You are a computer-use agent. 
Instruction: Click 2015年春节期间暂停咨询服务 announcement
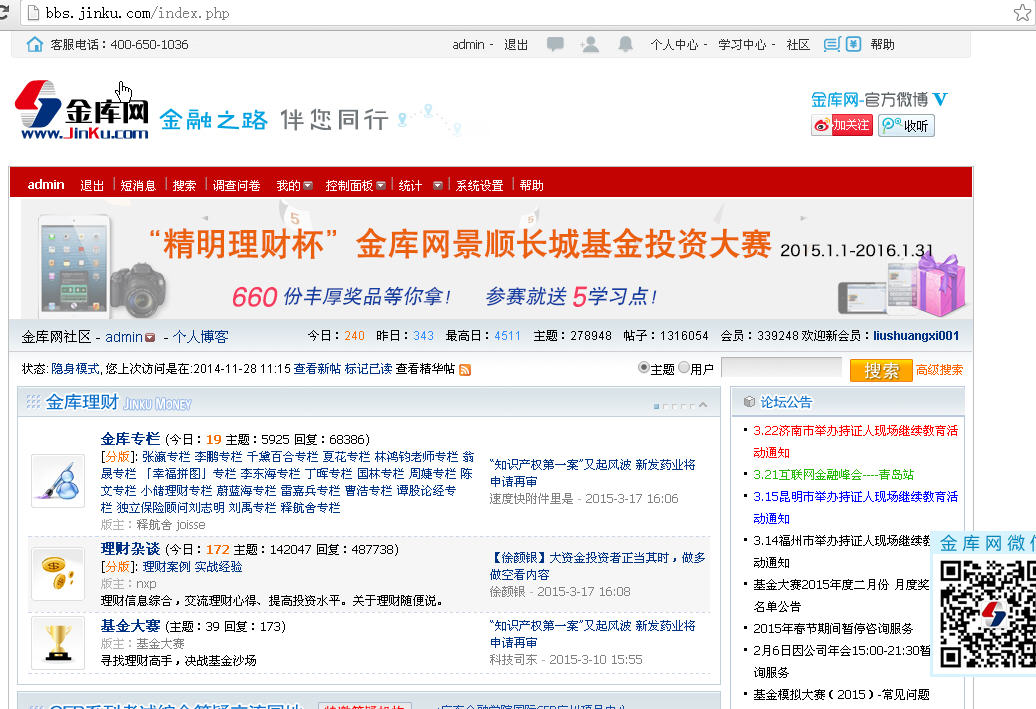[x=833, y=628]
